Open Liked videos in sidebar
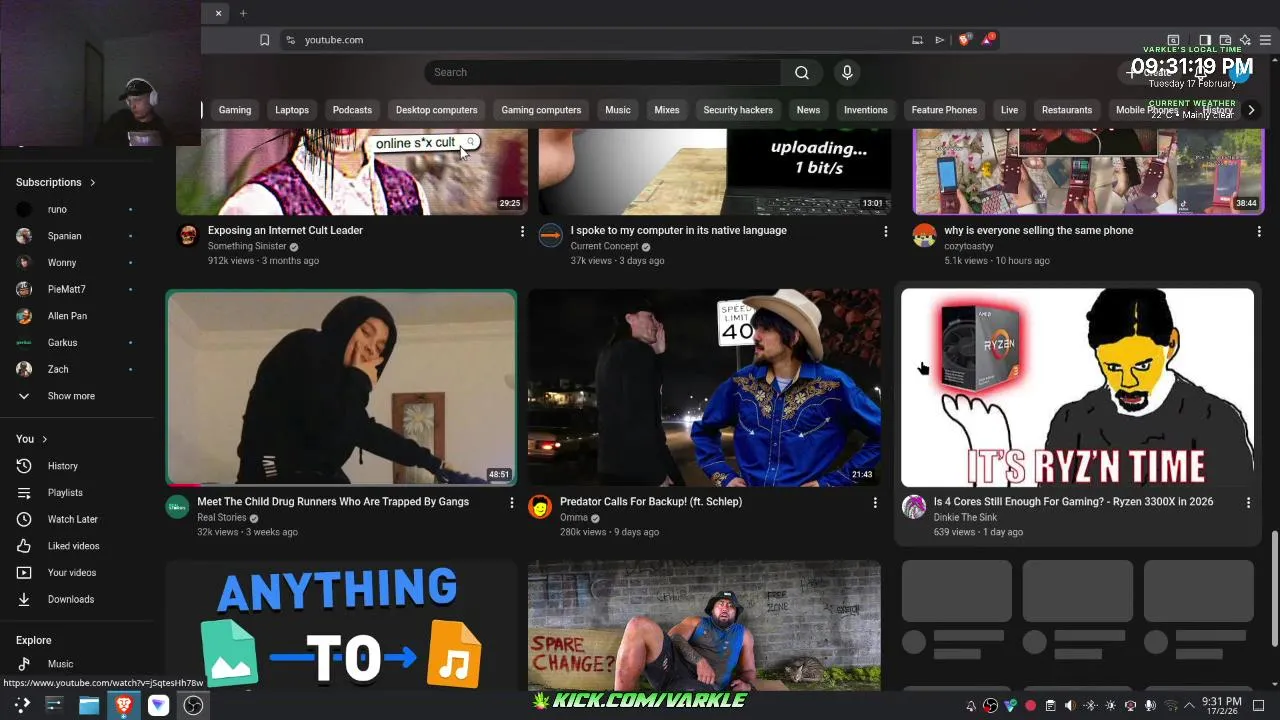 [x=73, y=546]
